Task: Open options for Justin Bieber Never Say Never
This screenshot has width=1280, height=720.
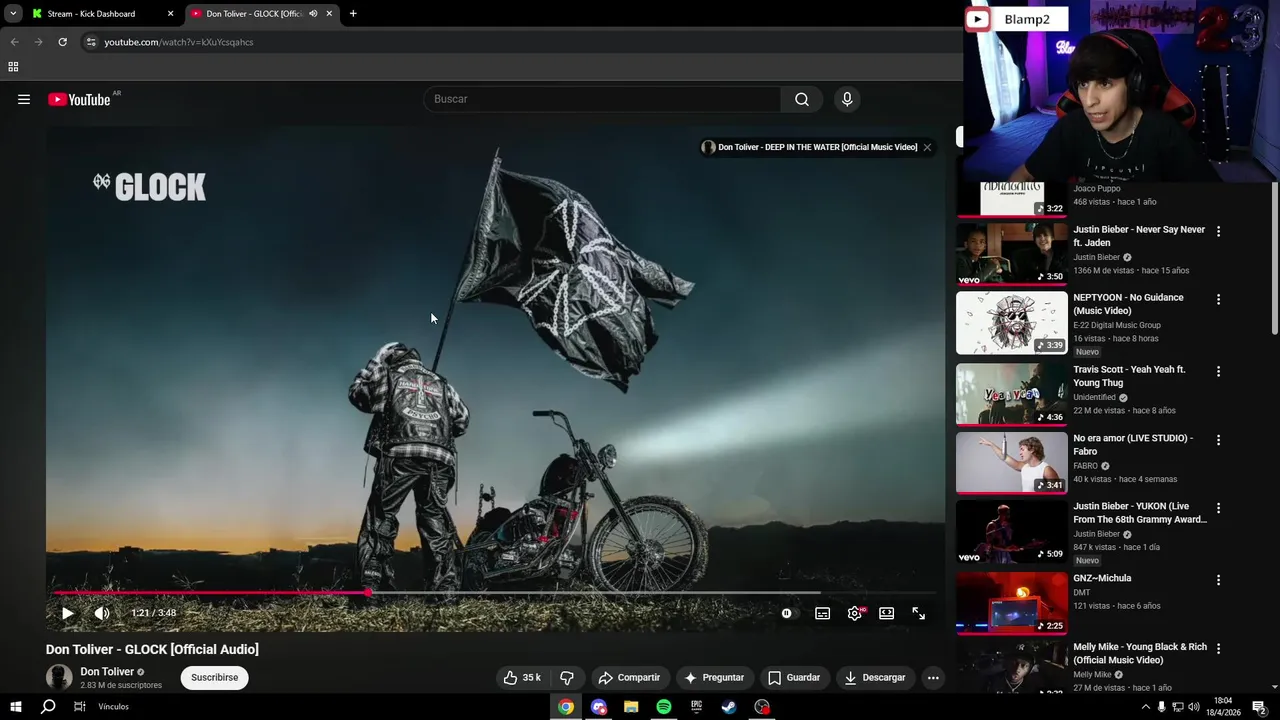Action: pos(1218,231)
